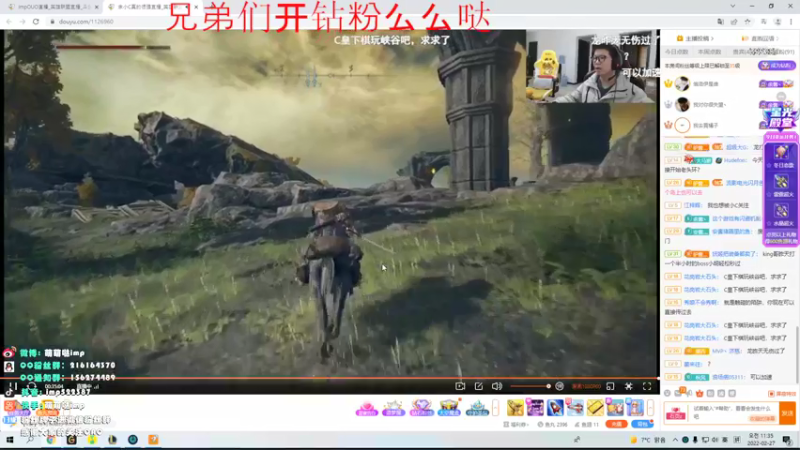Close the first browser tab
This screenshot has height=450, width=800.
pyautogui.click(x=96, y=7)
